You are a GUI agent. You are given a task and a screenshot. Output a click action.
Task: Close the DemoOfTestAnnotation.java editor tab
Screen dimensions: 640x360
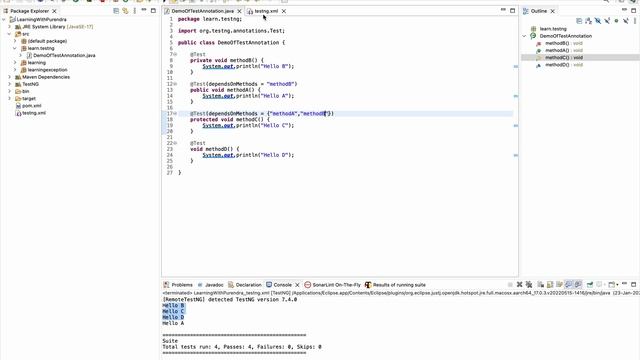(x=240, y=11)
